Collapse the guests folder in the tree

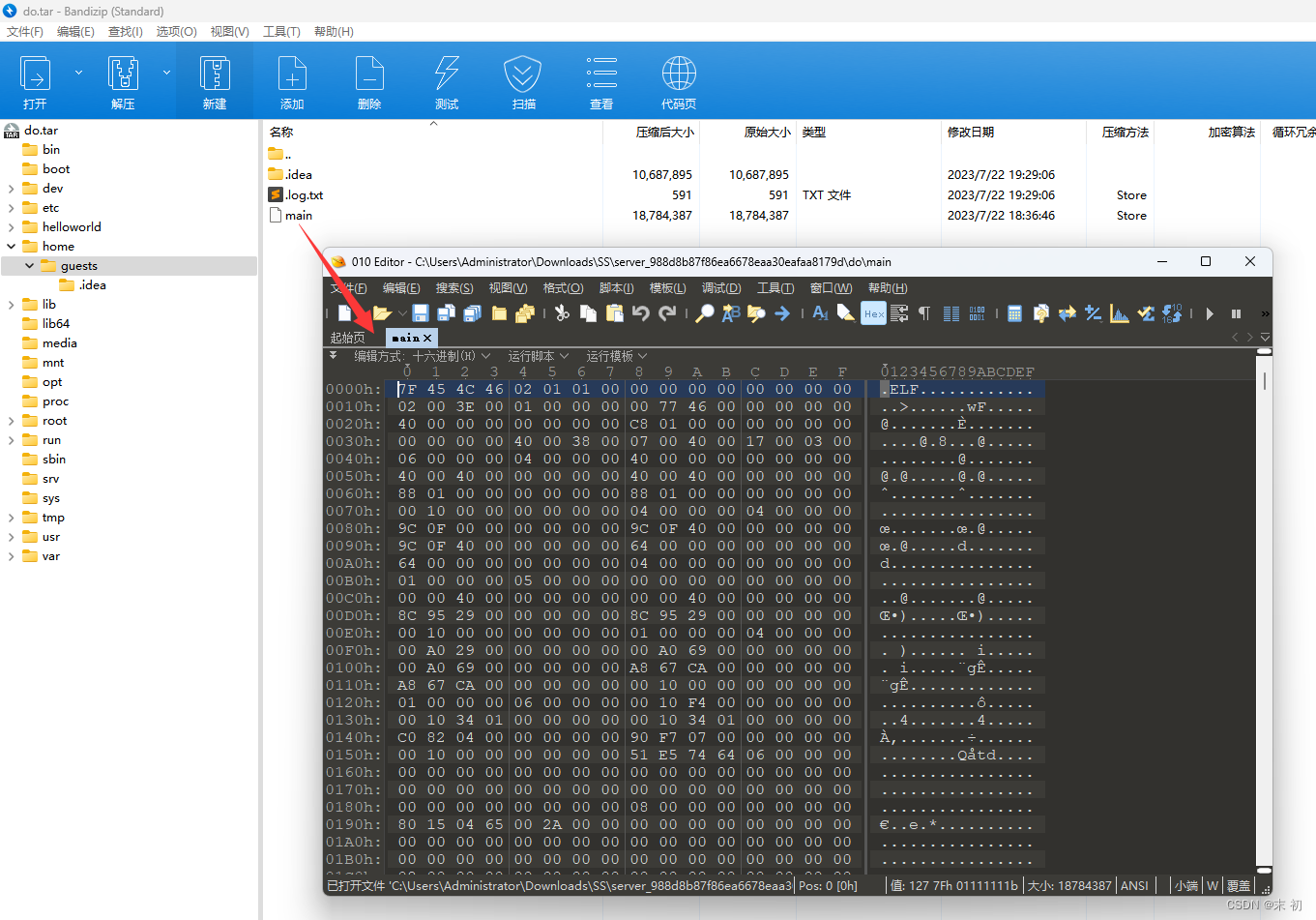point(30,266)
